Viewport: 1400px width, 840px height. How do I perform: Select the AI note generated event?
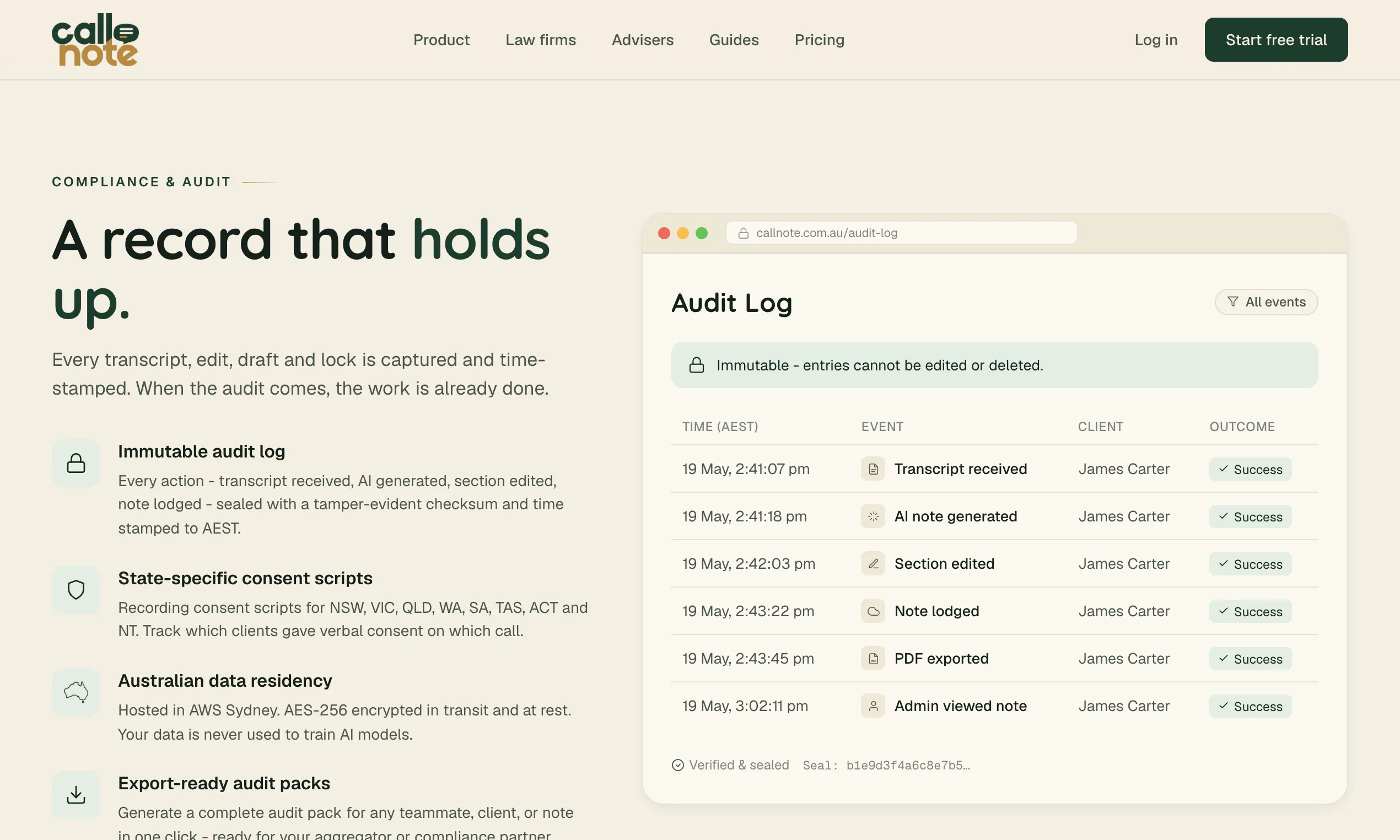click(x=955, y=516)
